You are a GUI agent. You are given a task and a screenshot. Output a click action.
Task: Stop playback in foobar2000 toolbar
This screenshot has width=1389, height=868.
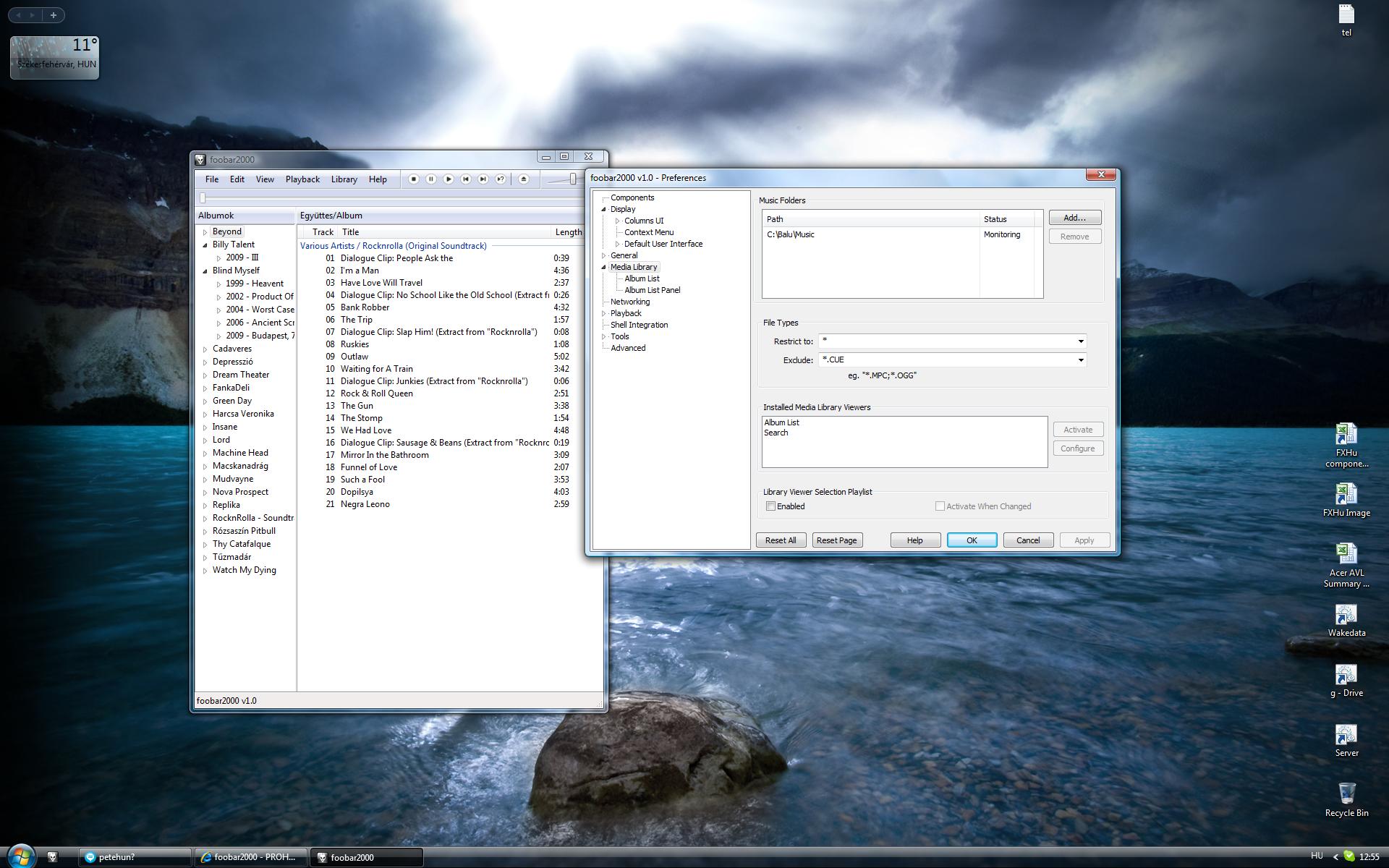pos(414,179)
